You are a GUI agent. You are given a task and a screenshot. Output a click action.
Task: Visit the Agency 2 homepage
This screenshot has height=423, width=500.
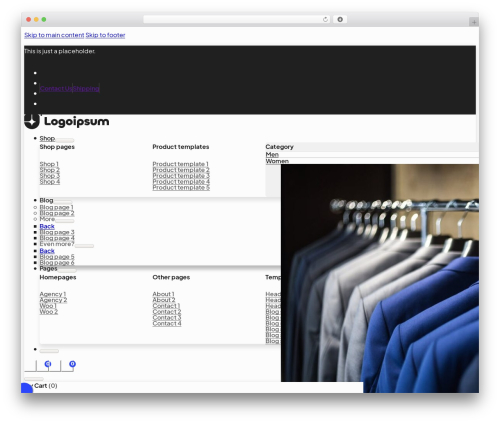pyautogui.click(x=53, y=300)
